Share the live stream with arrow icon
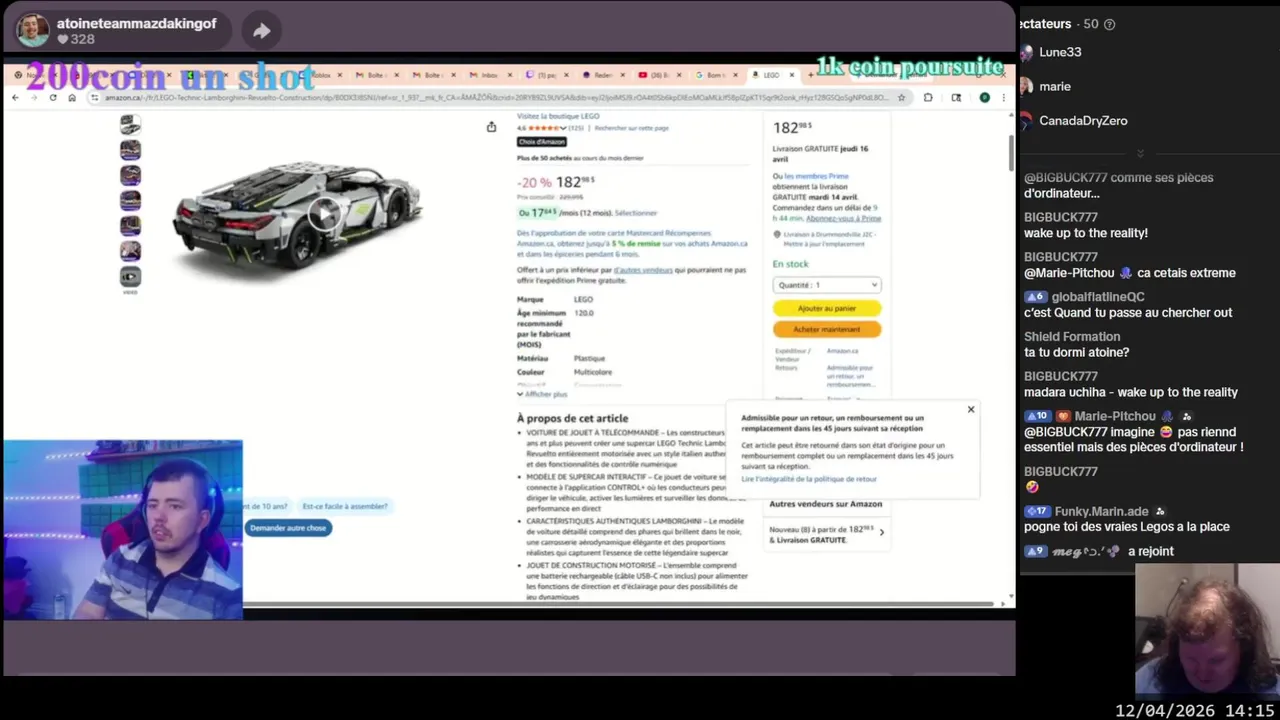The image size is (1280, 720). pos(261,31)
